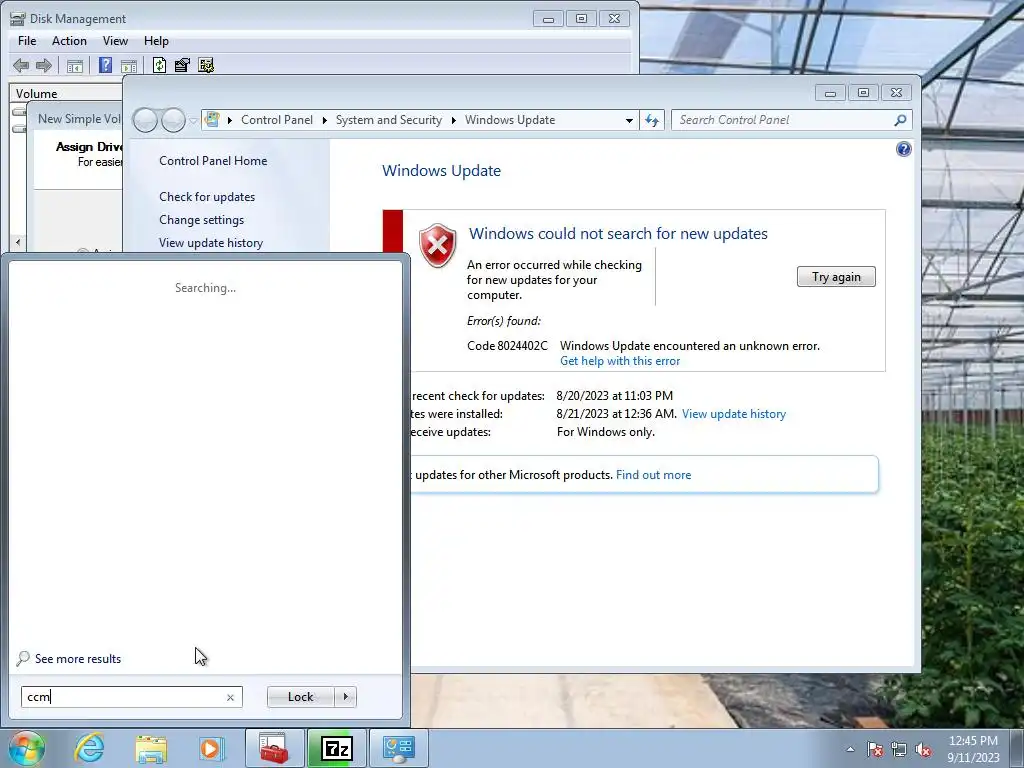Click the System and Security breadcrumb segment
This screenshot has width=1024, height=768.
click(x=389, y=120)
